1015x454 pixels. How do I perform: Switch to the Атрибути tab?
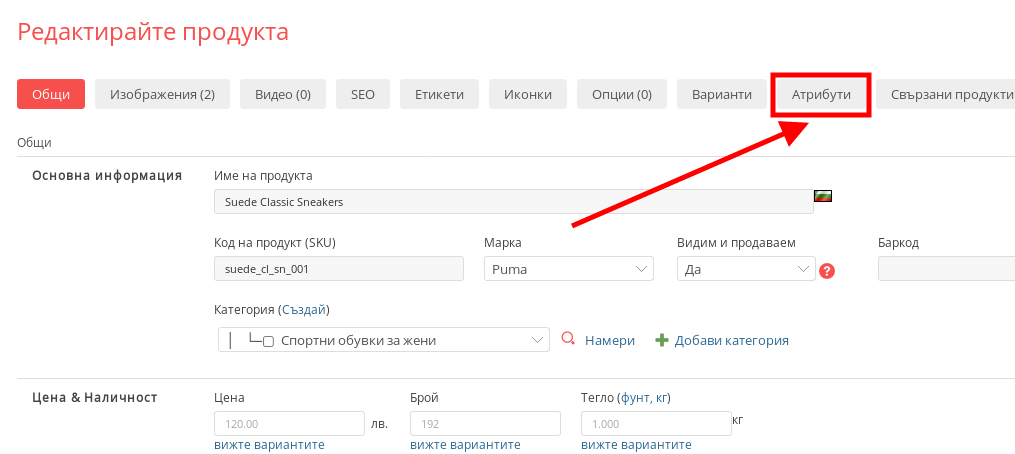pos(821,94)
